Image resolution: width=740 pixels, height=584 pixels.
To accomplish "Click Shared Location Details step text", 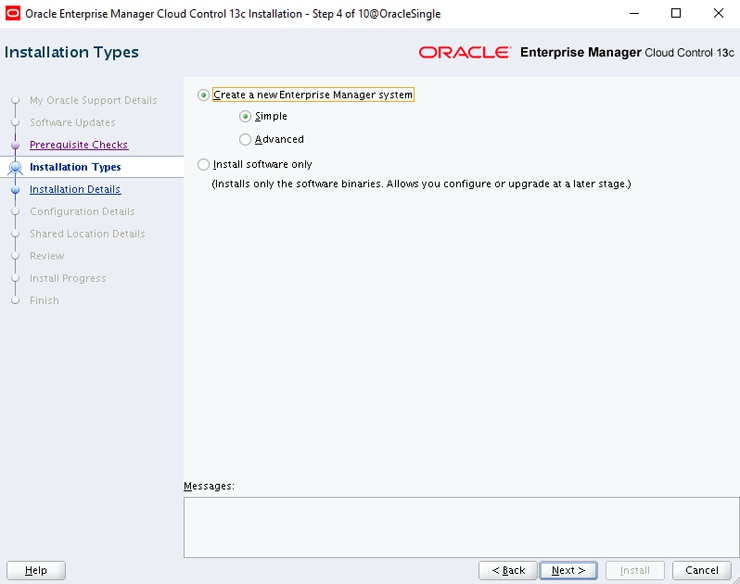I will point(87,233).
